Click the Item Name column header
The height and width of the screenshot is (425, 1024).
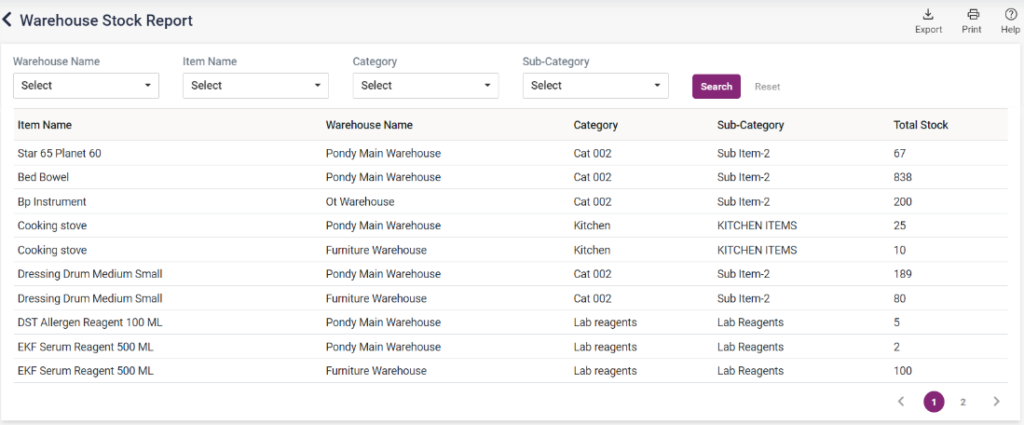[45, 125]
